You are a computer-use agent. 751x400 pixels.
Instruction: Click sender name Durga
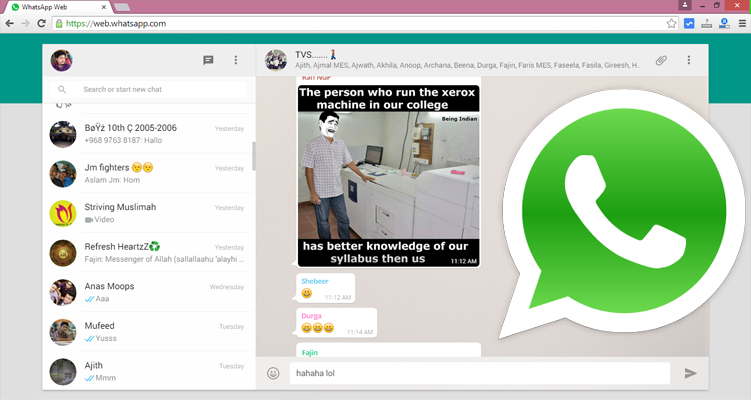[311, 316]
